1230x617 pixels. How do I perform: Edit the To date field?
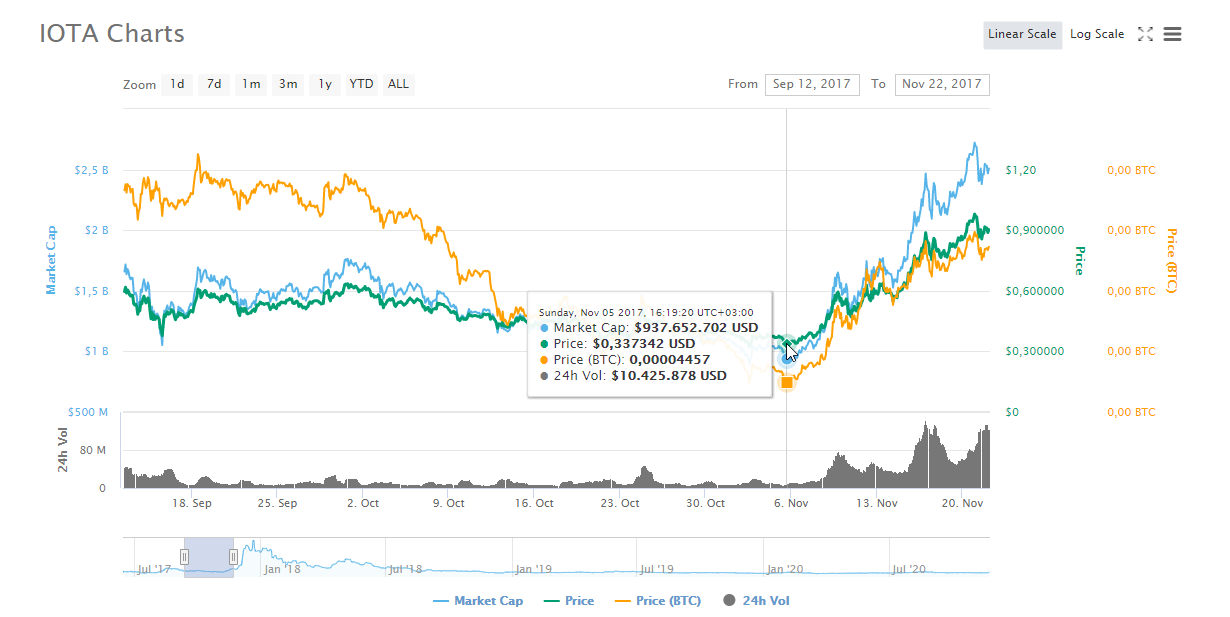click(x=942, y=84)
